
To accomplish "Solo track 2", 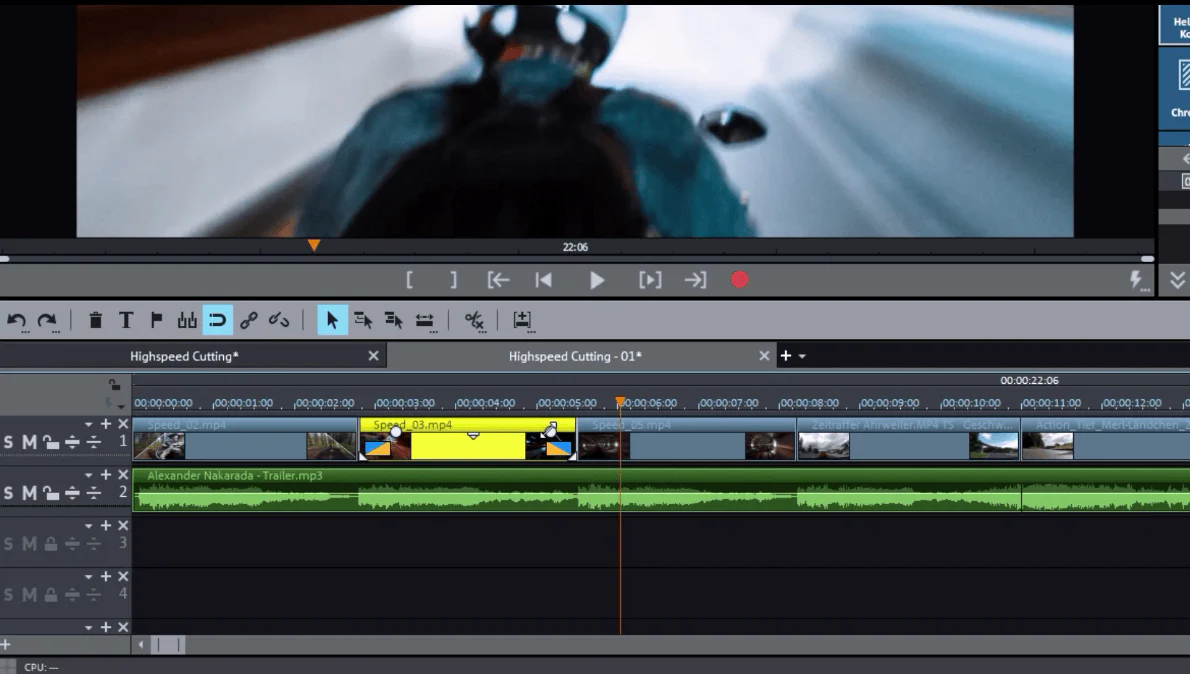I will (x=8, y=493).
